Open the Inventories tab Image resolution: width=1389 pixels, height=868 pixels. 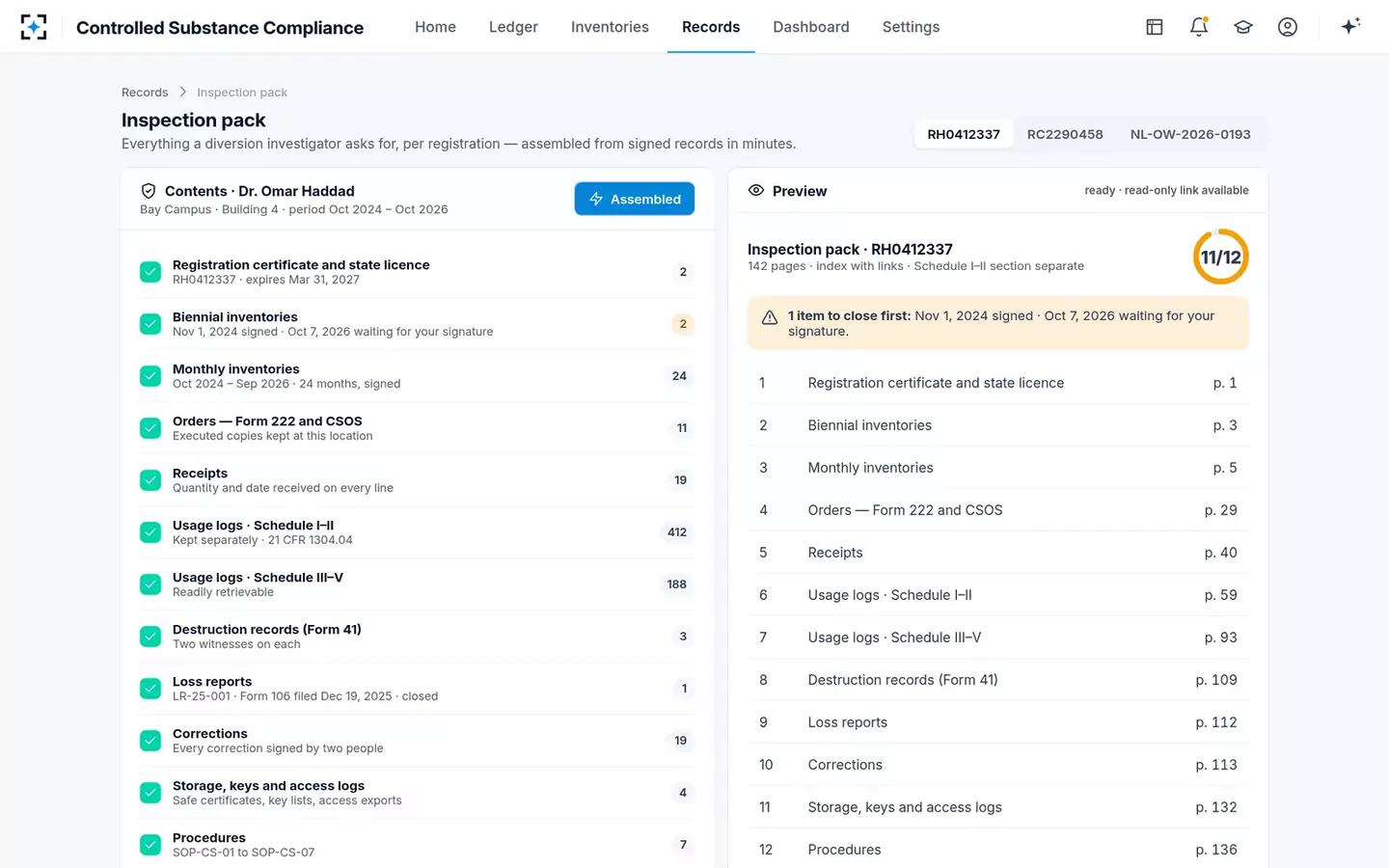click(x=610, y=27)
